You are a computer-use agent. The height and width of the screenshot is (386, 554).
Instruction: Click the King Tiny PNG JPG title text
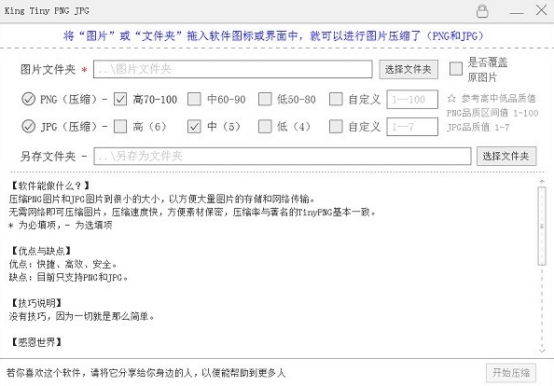47,11
